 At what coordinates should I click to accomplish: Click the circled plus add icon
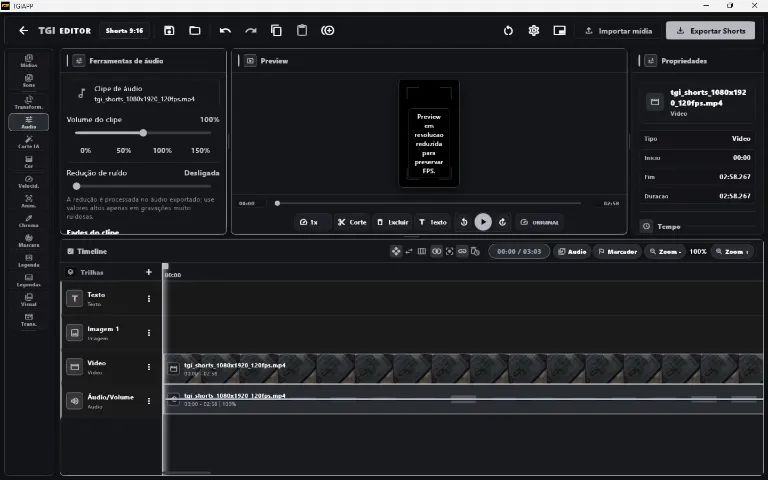(328, 30)
